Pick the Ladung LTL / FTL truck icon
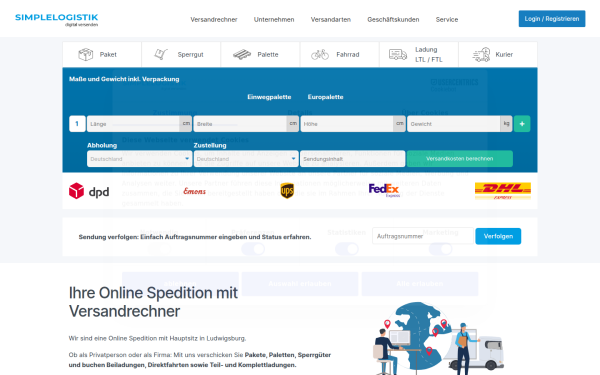The image size is (600, 375). pos(398,54)
